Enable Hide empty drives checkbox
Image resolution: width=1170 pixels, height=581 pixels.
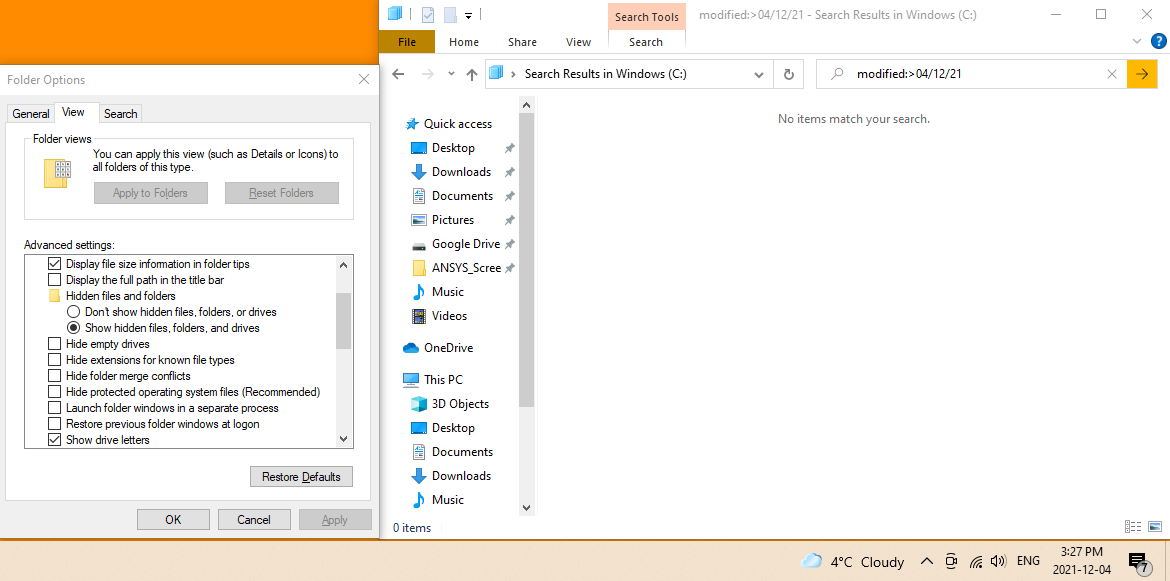(55, 344)
